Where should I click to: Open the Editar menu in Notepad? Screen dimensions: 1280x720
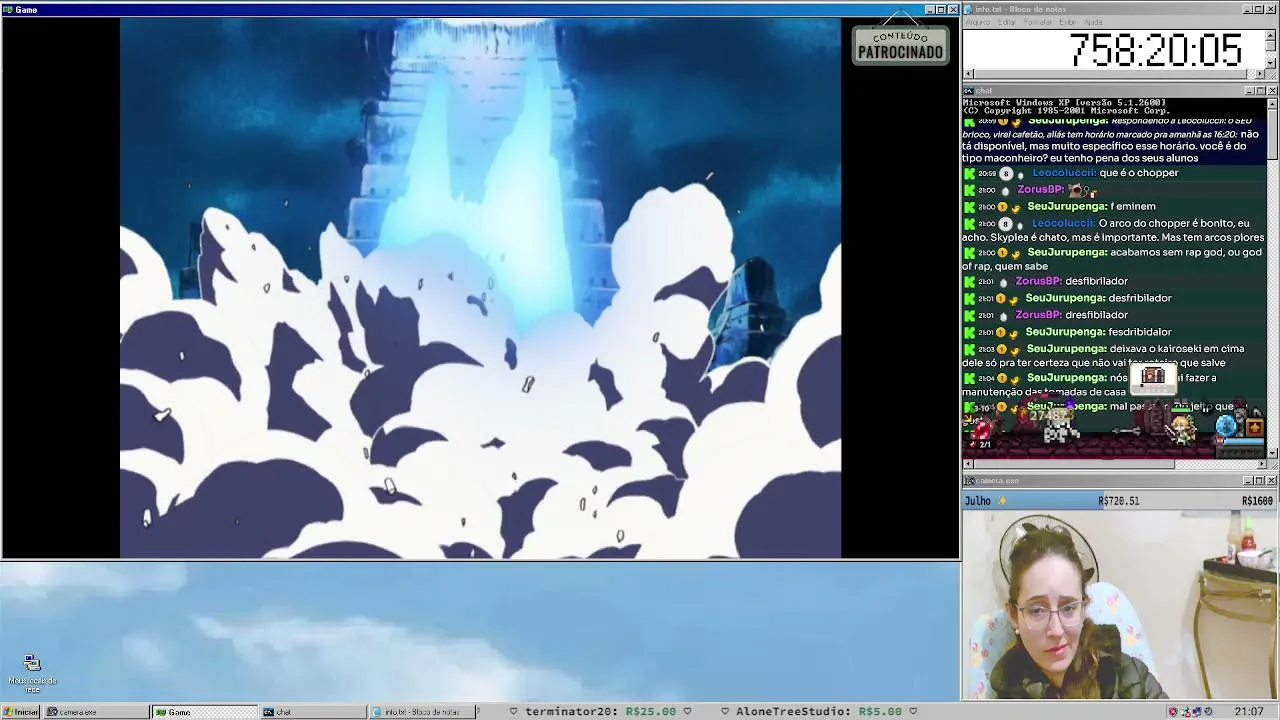[1006, 22]
